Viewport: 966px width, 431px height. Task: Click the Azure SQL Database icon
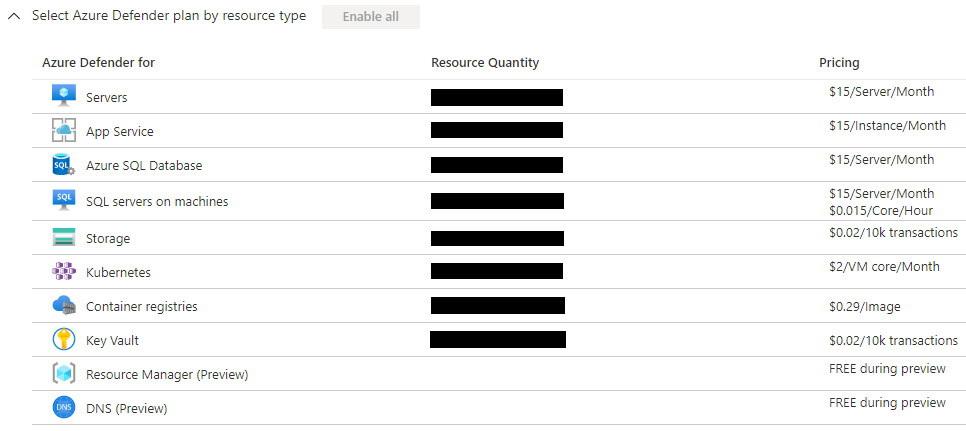click(x=63, y=165)
